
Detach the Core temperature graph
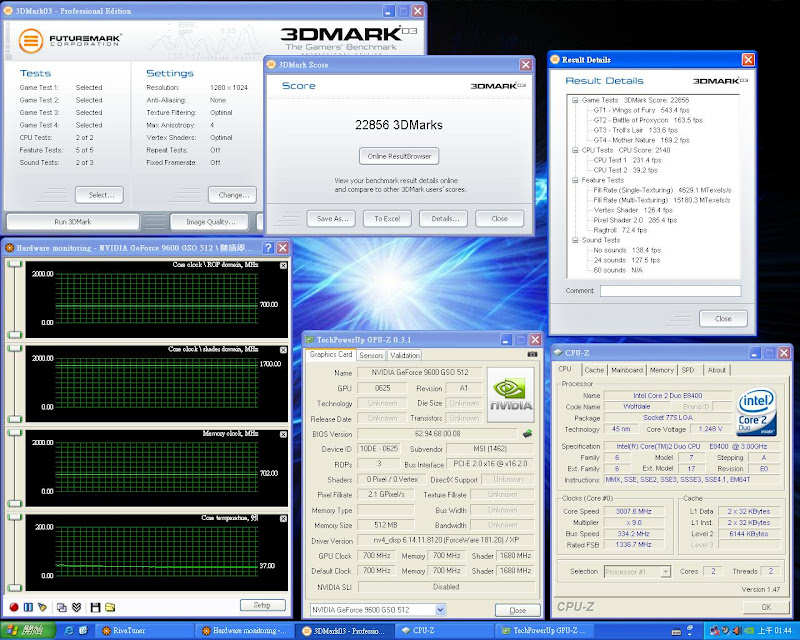(283, 519)
